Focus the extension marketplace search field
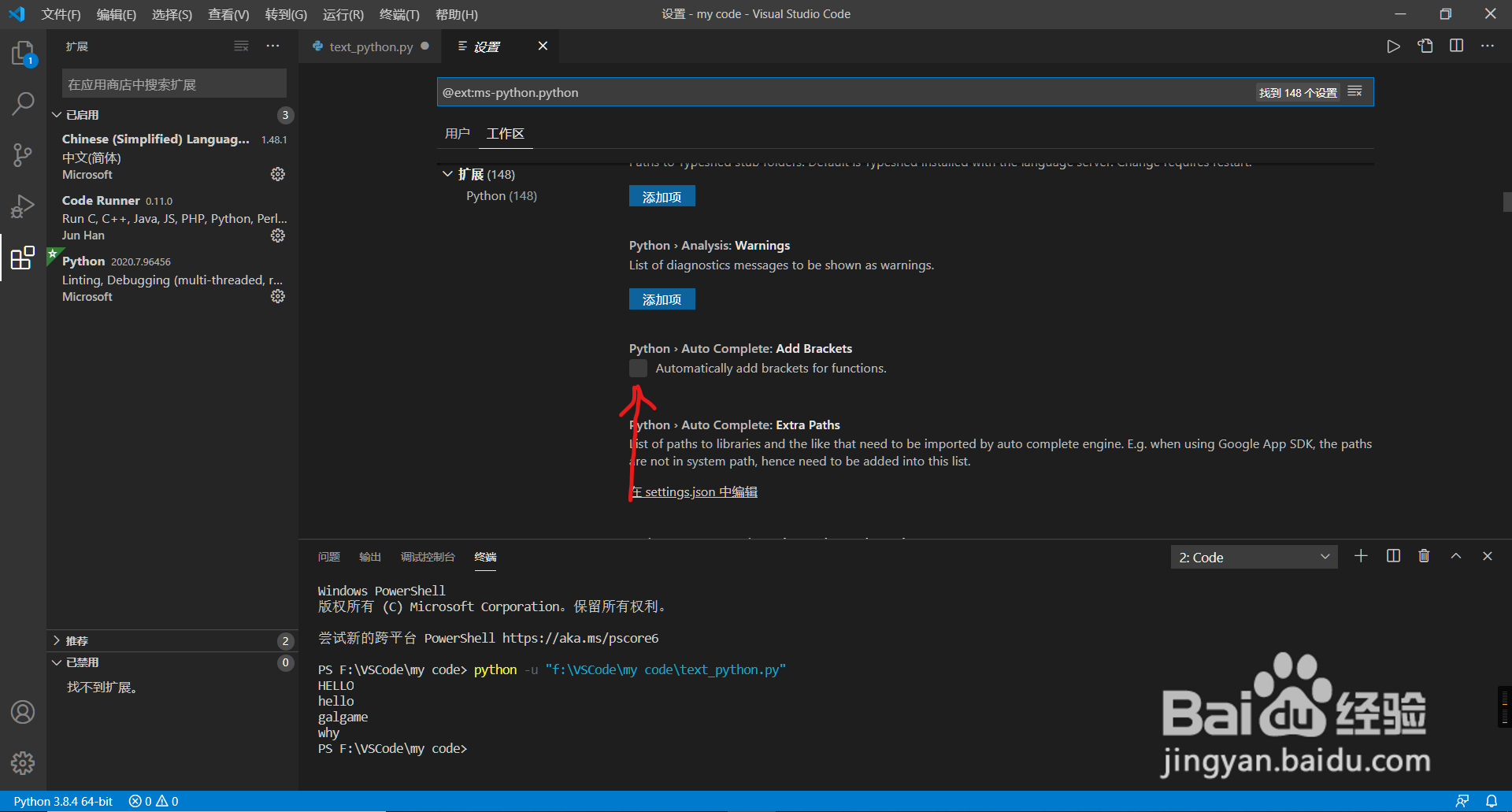Image resolution: width=1512 pixels, height=812 pixels. tap(174, 83)
